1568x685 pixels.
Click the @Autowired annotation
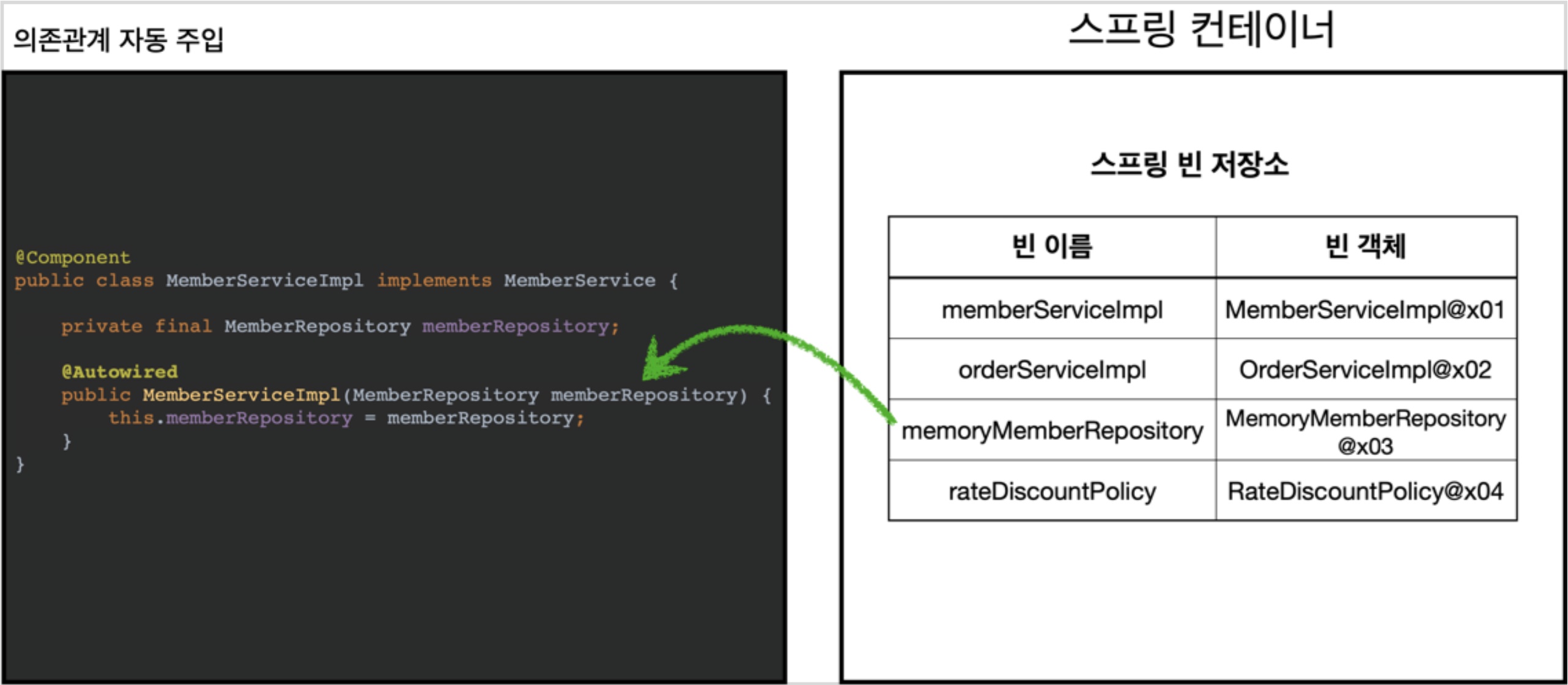pyautogui.click(x=120, y=372)
